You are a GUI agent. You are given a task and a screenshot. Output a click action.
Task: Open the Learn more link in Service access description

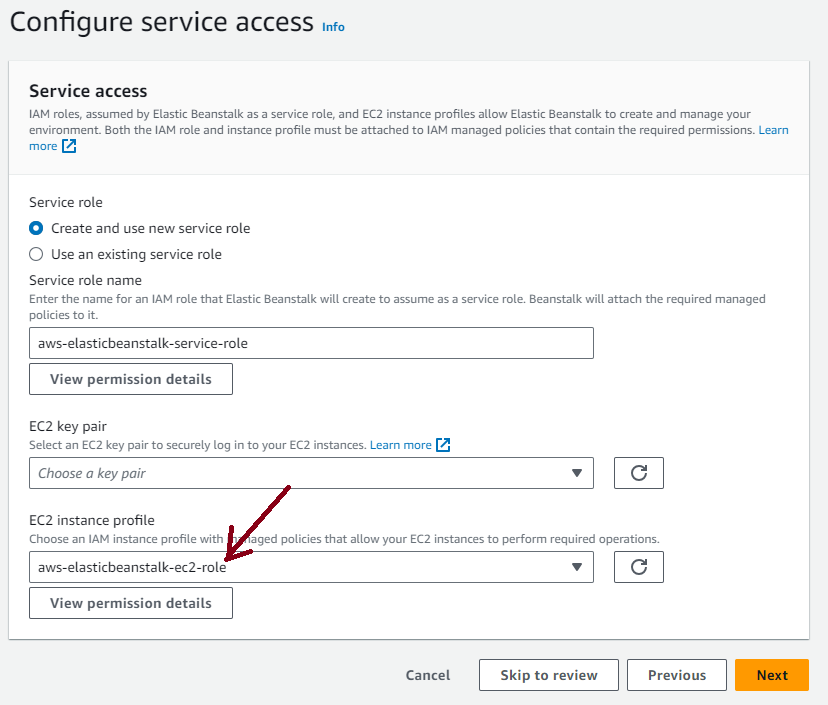click(773, 130)
